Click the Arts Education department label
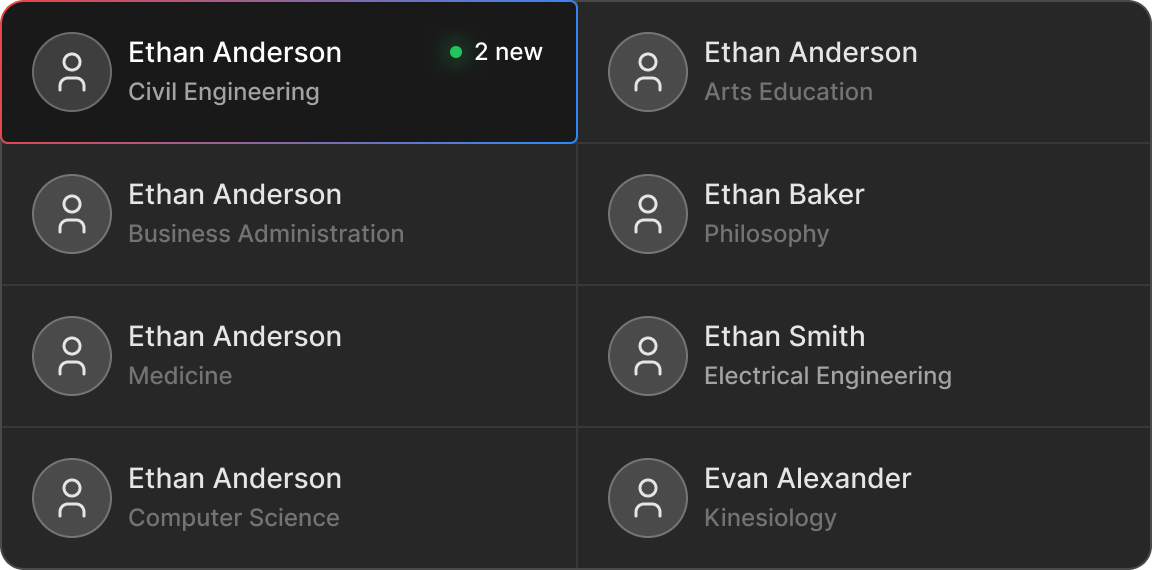1152x570 pixels. (788, 92)
